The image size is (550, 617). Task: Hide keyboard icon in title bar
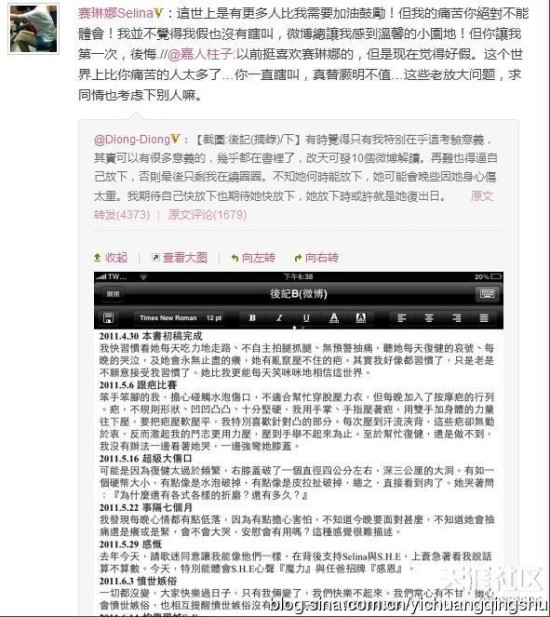coord(487,294)
